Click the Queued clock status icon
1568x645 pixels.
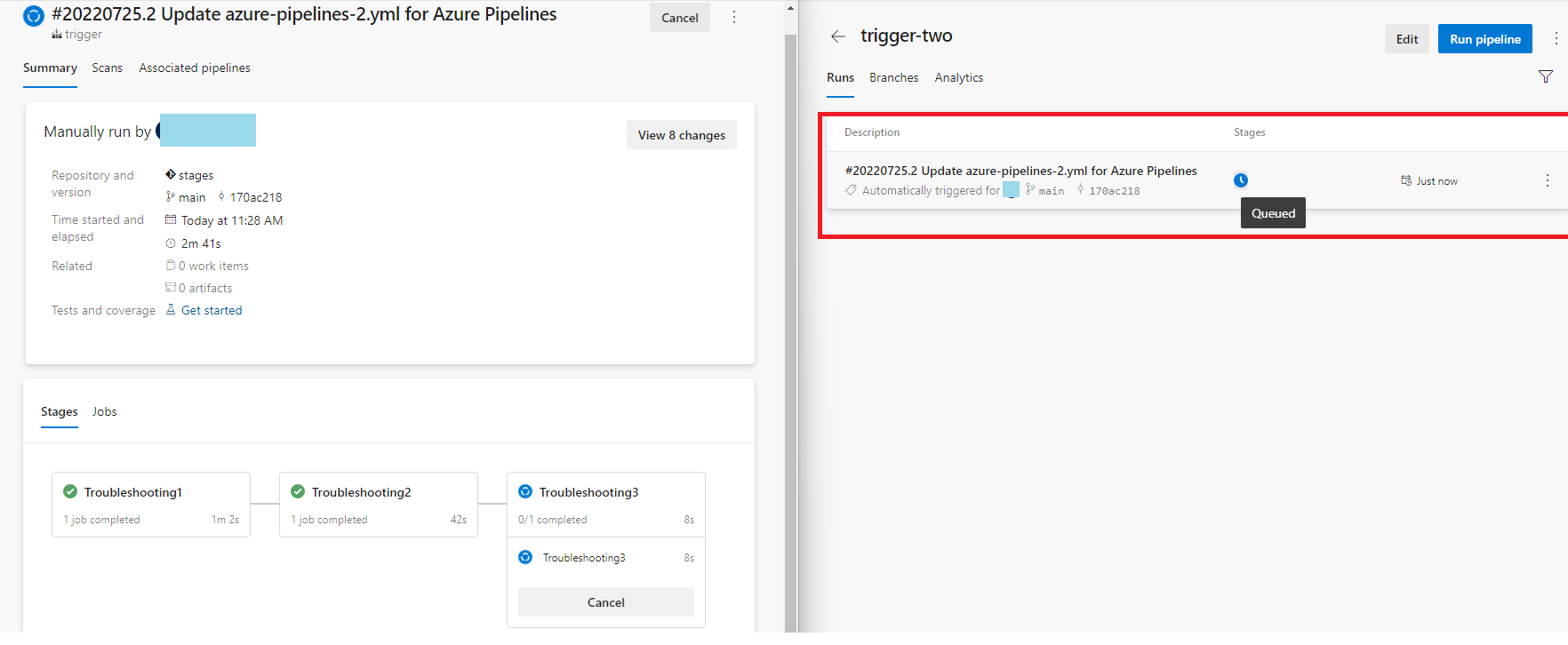click(1241, 180)
